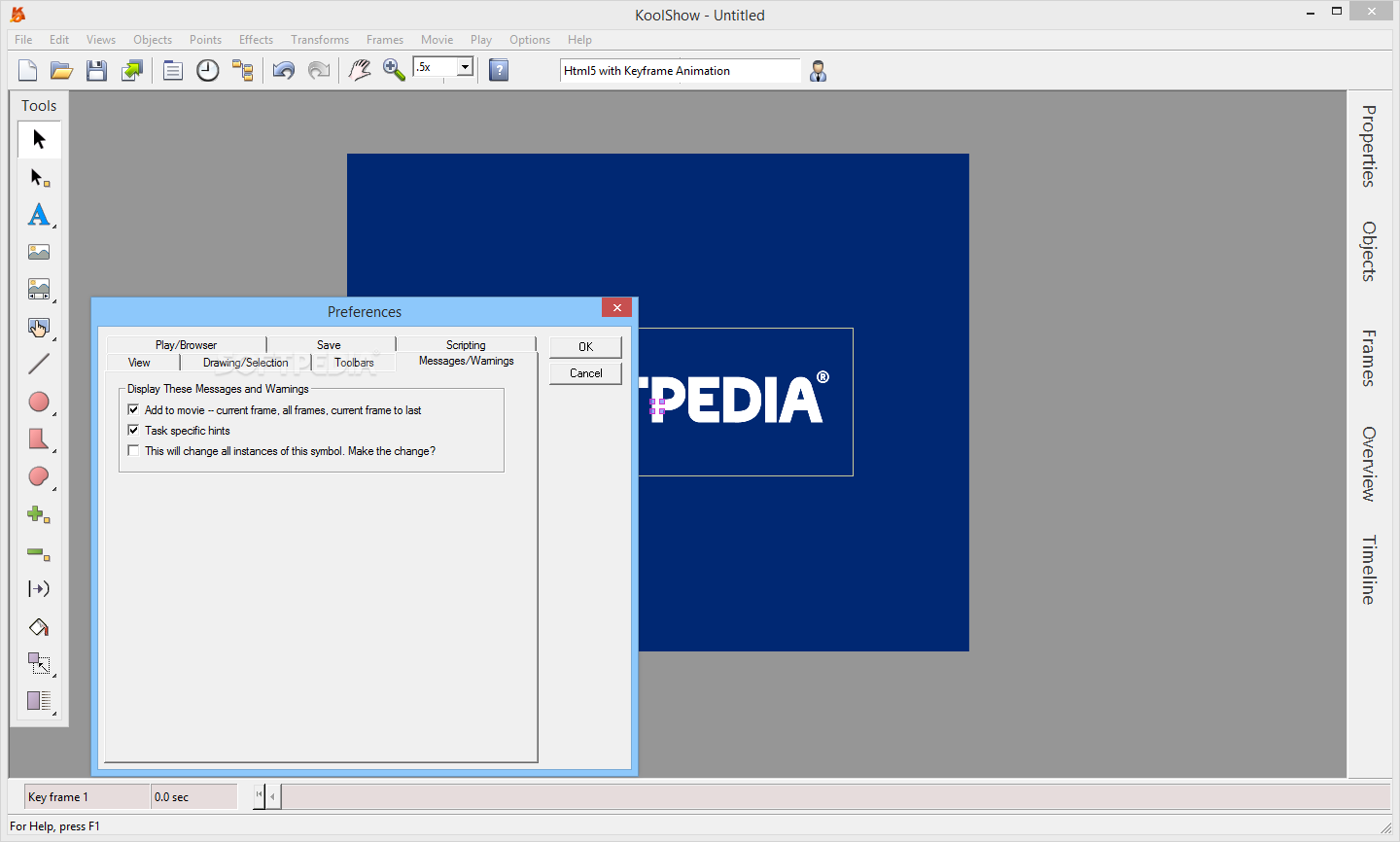The height and width of the screenshot is (842, 1400).
Task: Select the arrow-between-bars tool in the Tools panel
Action: coord(39,589)
